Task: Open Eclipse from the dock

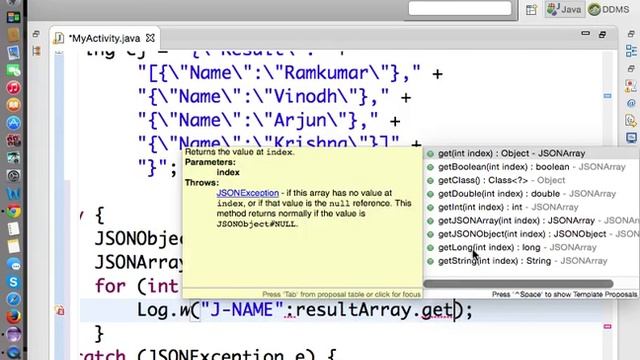Action: point(13,334)
